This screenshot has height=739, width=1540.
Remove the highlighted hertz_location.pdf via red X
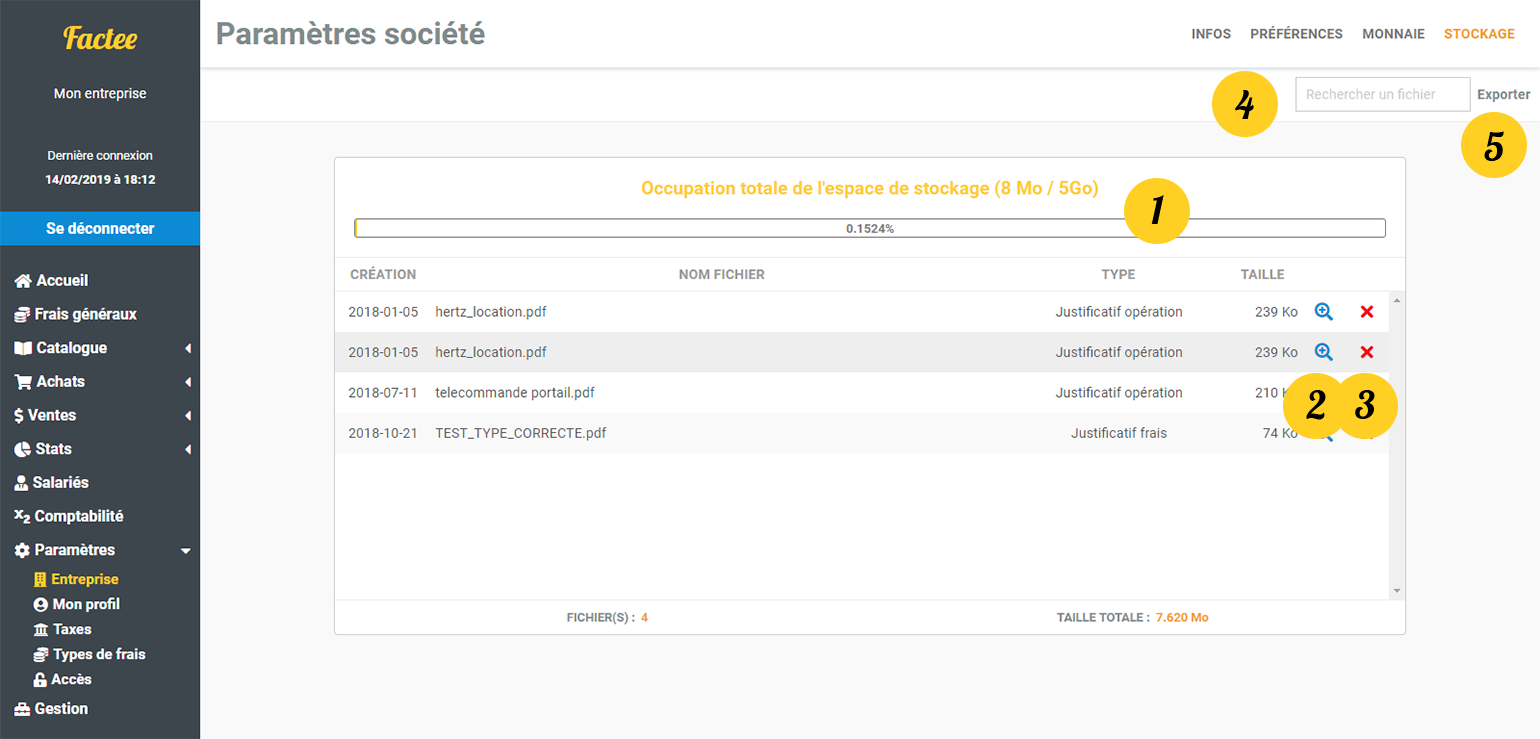coord(1367,352)
